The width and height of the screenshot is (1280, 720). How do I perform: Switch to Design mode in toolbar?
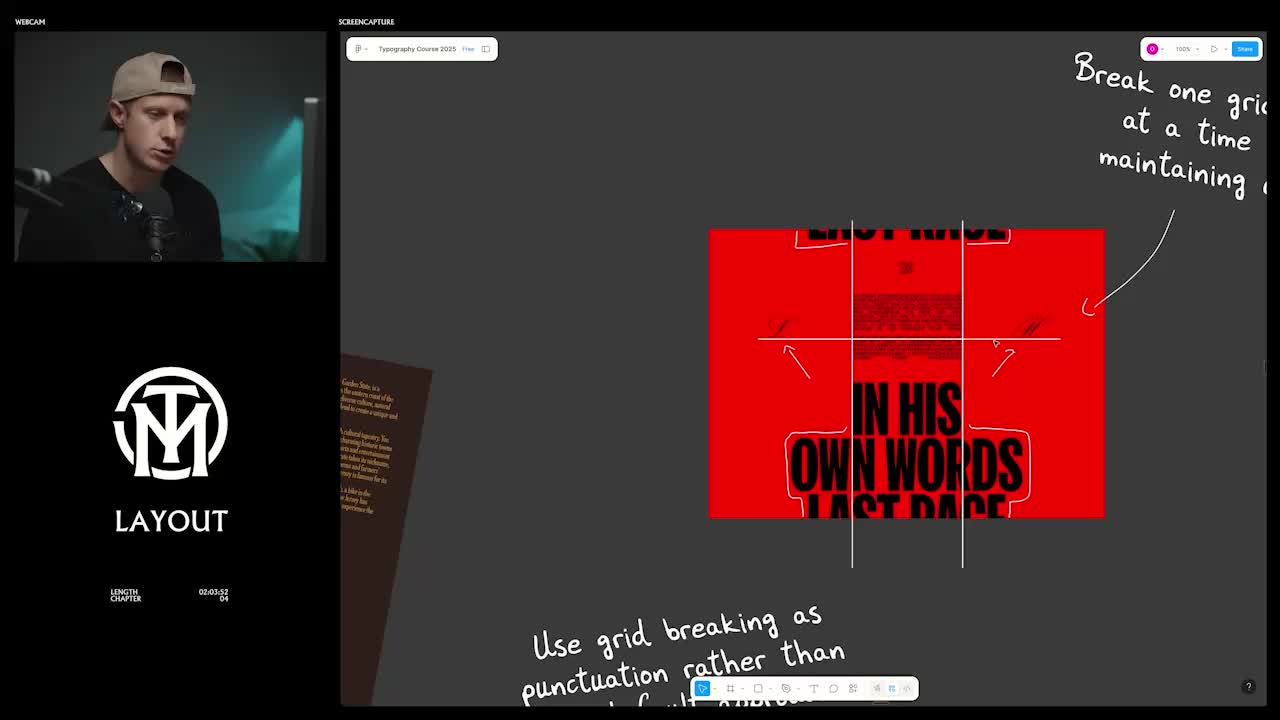click(x=892, y=688)
